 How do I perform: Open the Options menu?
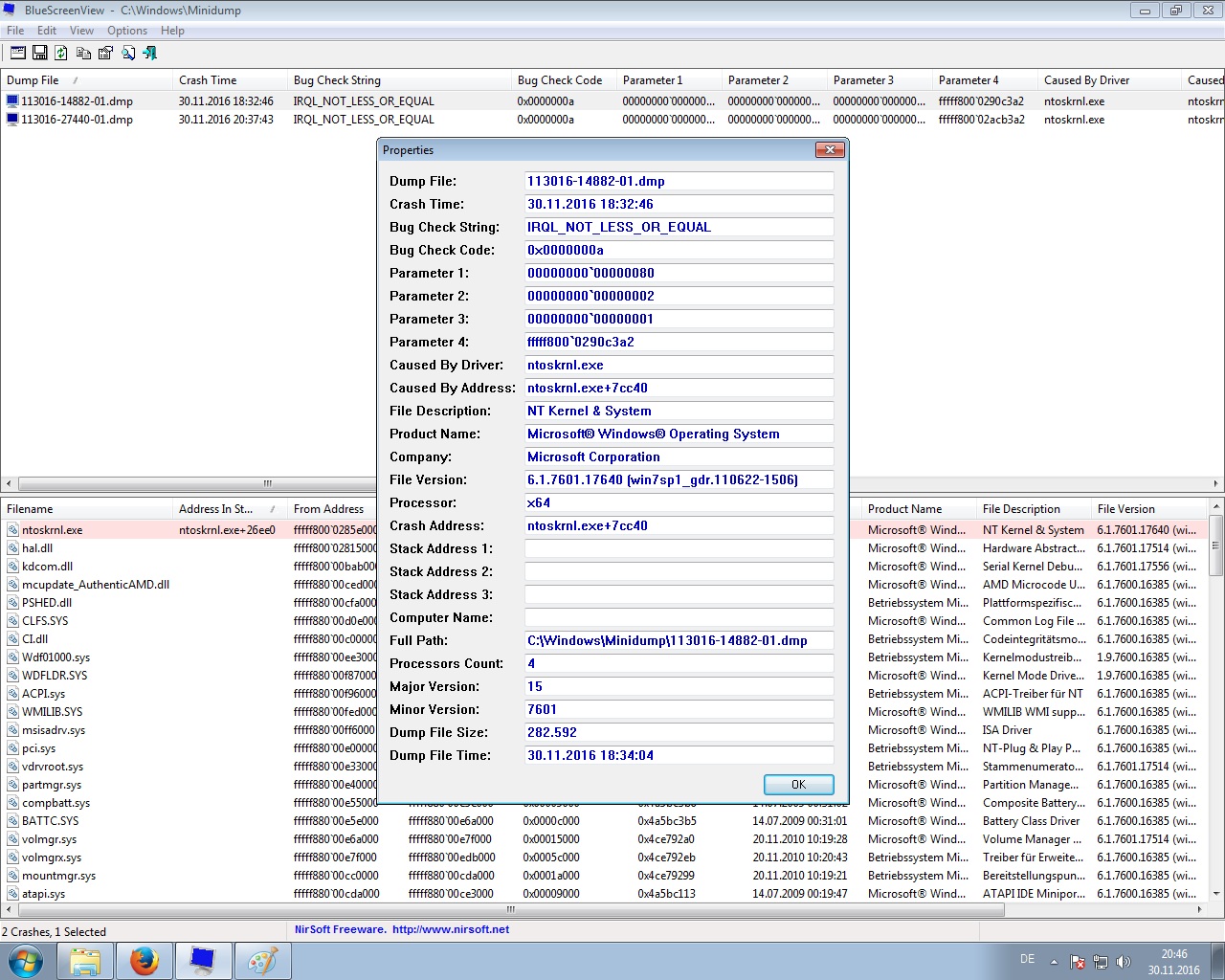pyautogui.click(x=127, y=31)
